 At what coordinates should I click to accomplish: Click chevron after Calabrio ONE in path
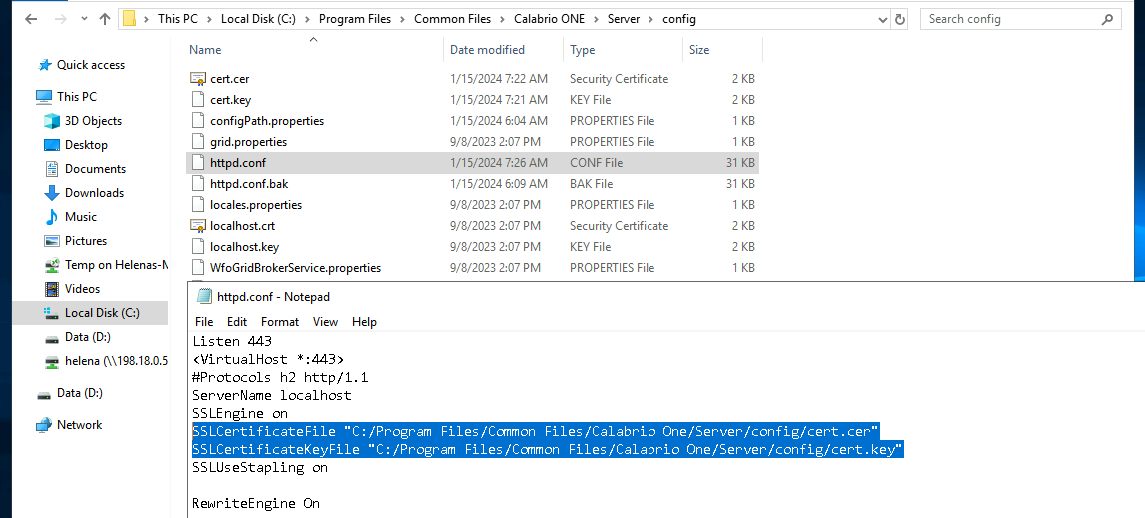597,19
